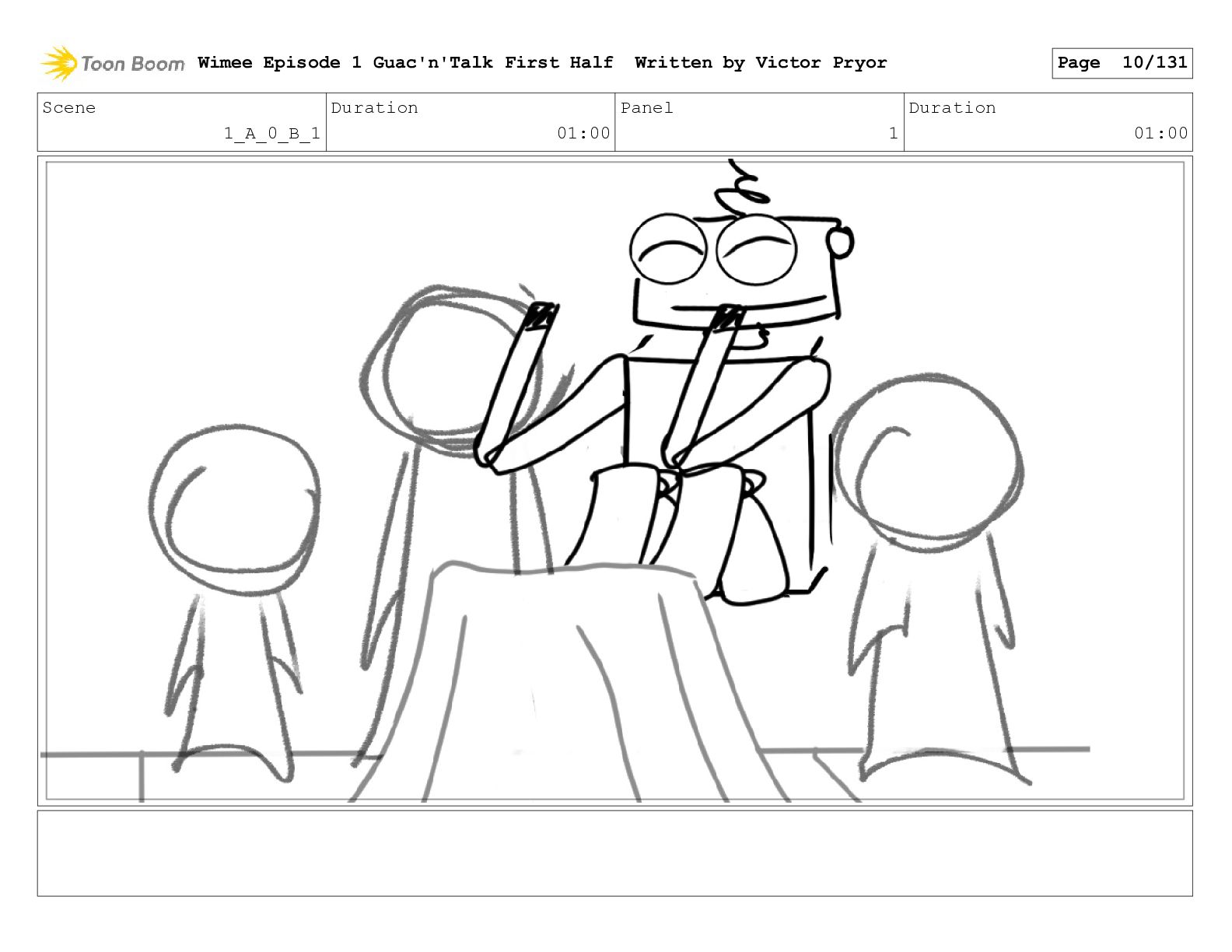Image resolution: width=1232 pixels, height=952 pixels.
Task: Click the 'Scene' header label
Action: [x=69, y=108]
